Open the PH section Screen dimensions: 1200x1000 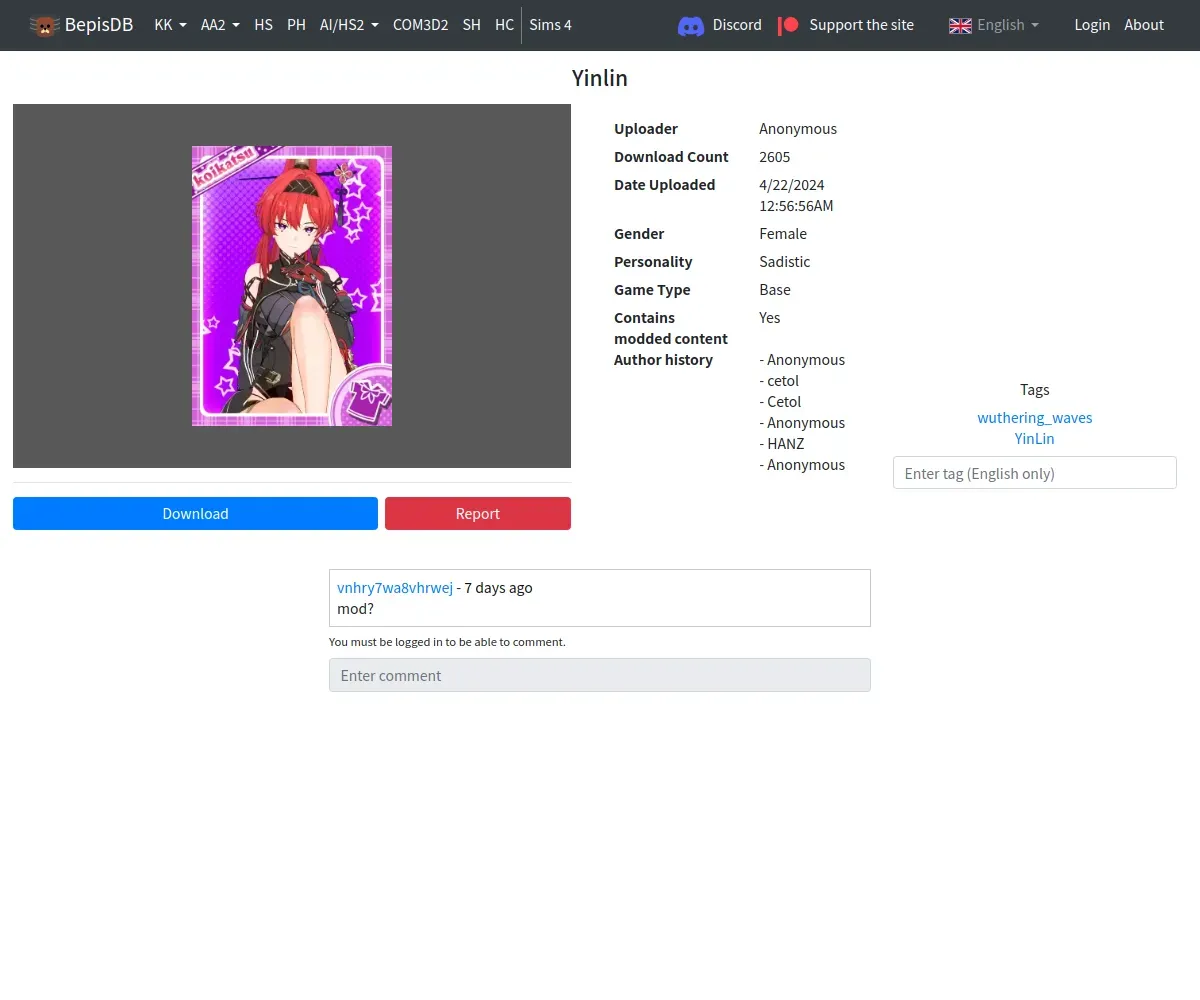click(x=296, y=25)
